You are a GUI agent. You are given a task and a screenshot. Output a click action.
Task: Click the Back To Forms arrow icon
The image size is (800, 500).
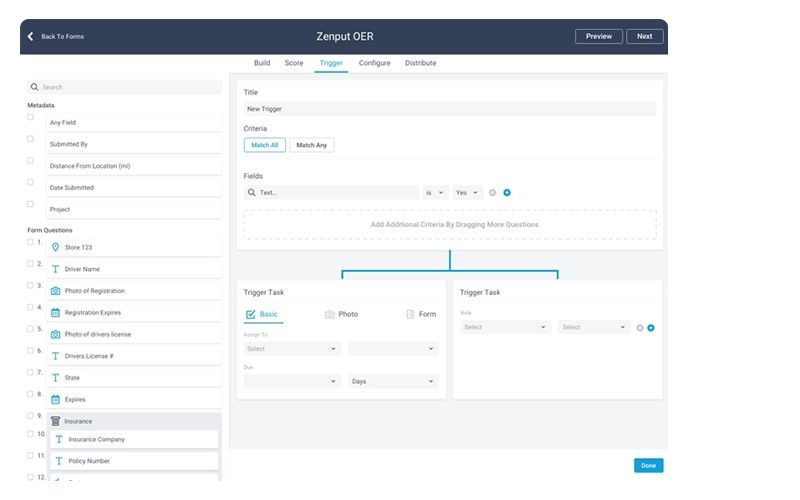(30, 36)
